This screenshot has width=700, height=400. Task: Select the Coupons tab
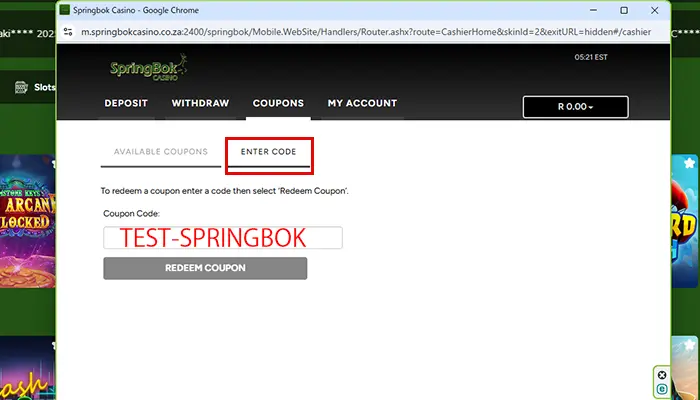[x=278, y=103]
